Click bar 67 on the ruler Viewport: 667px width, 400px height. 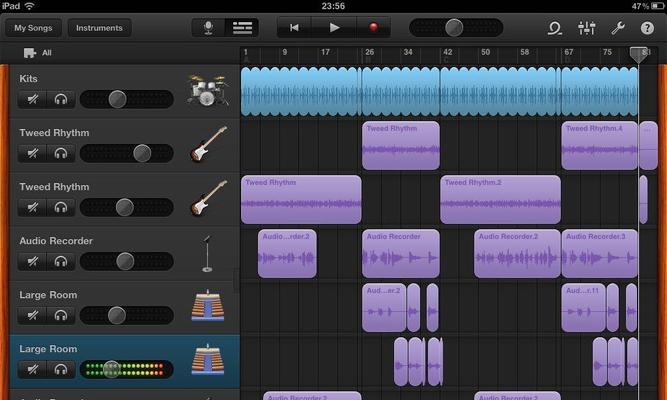568,52
